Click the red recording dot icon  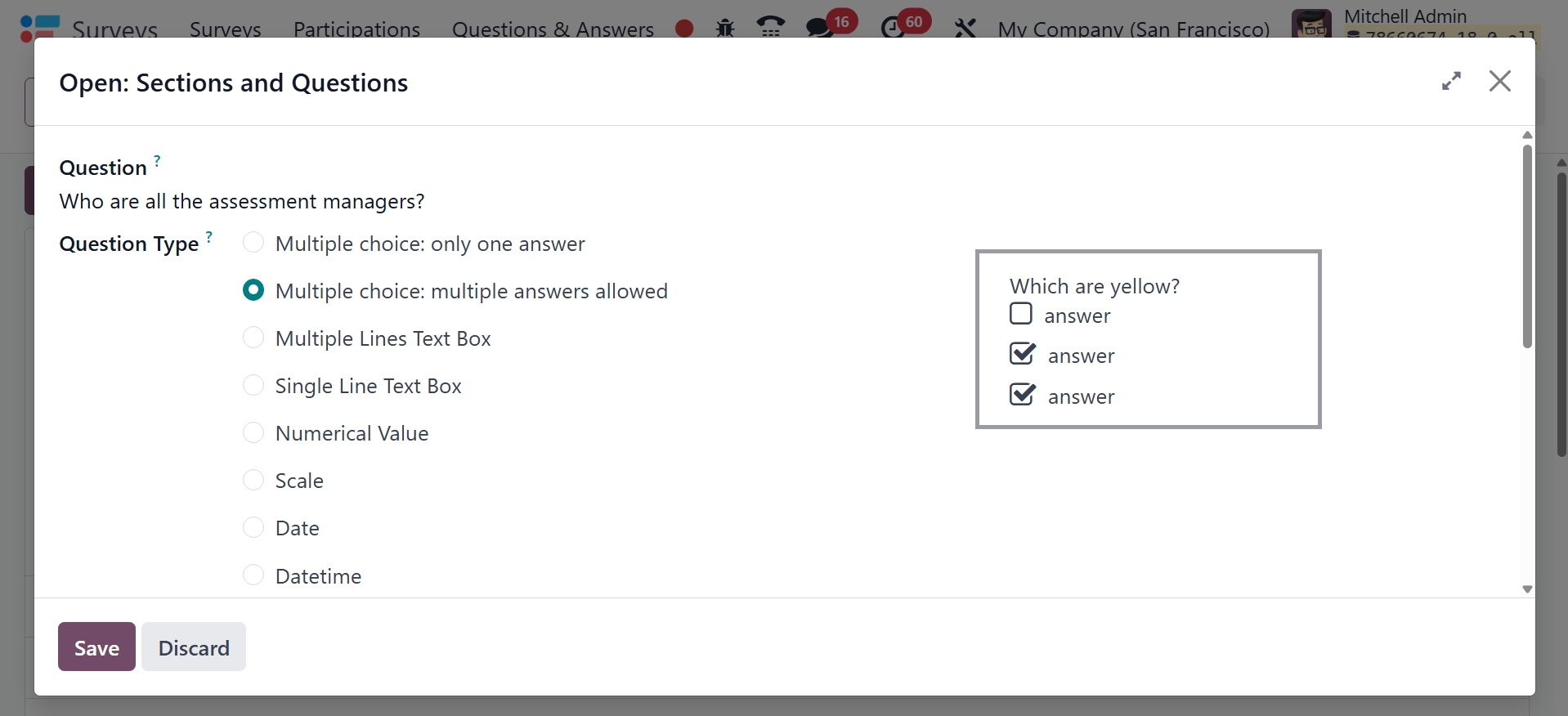coord(684,29)
